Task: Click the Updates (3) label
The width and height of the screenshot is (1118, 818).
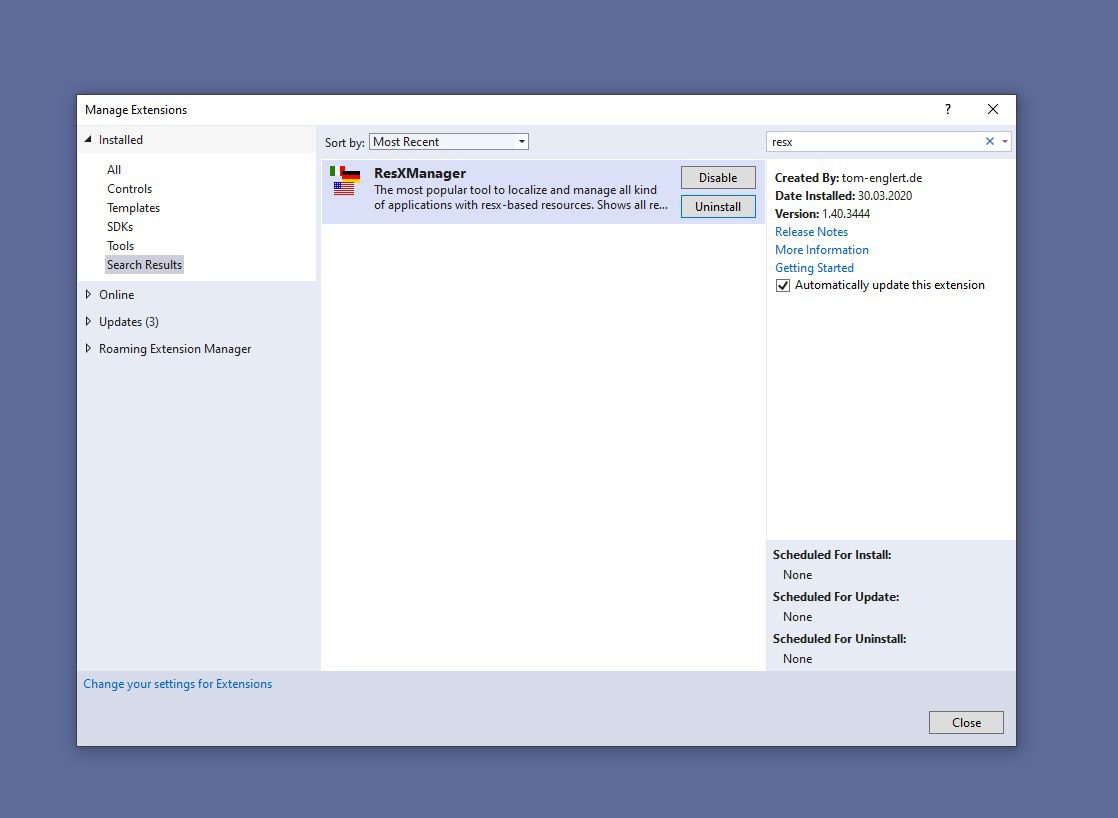Action: tap(129, 322)
